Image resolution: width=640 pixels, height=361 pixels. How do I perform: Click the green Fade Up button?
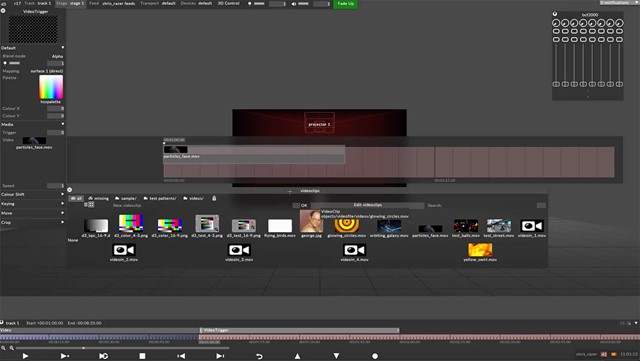pos(345,4)
